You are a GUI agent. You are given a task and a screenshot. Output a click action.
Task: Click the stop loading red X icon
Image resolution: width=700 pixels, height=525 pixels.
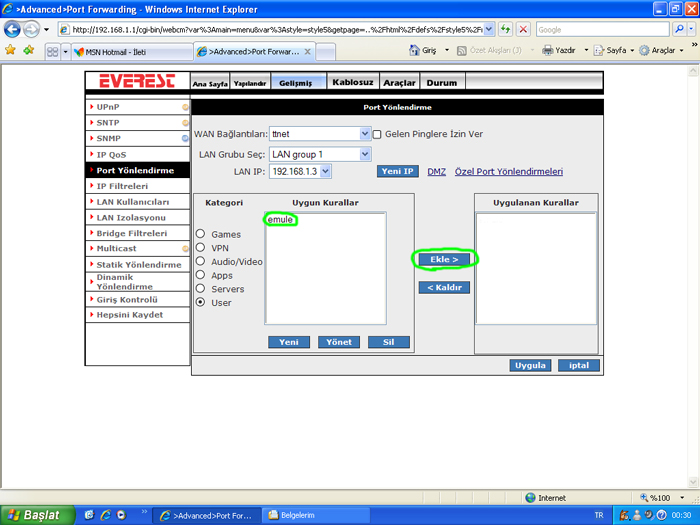(x=523, y=29)
